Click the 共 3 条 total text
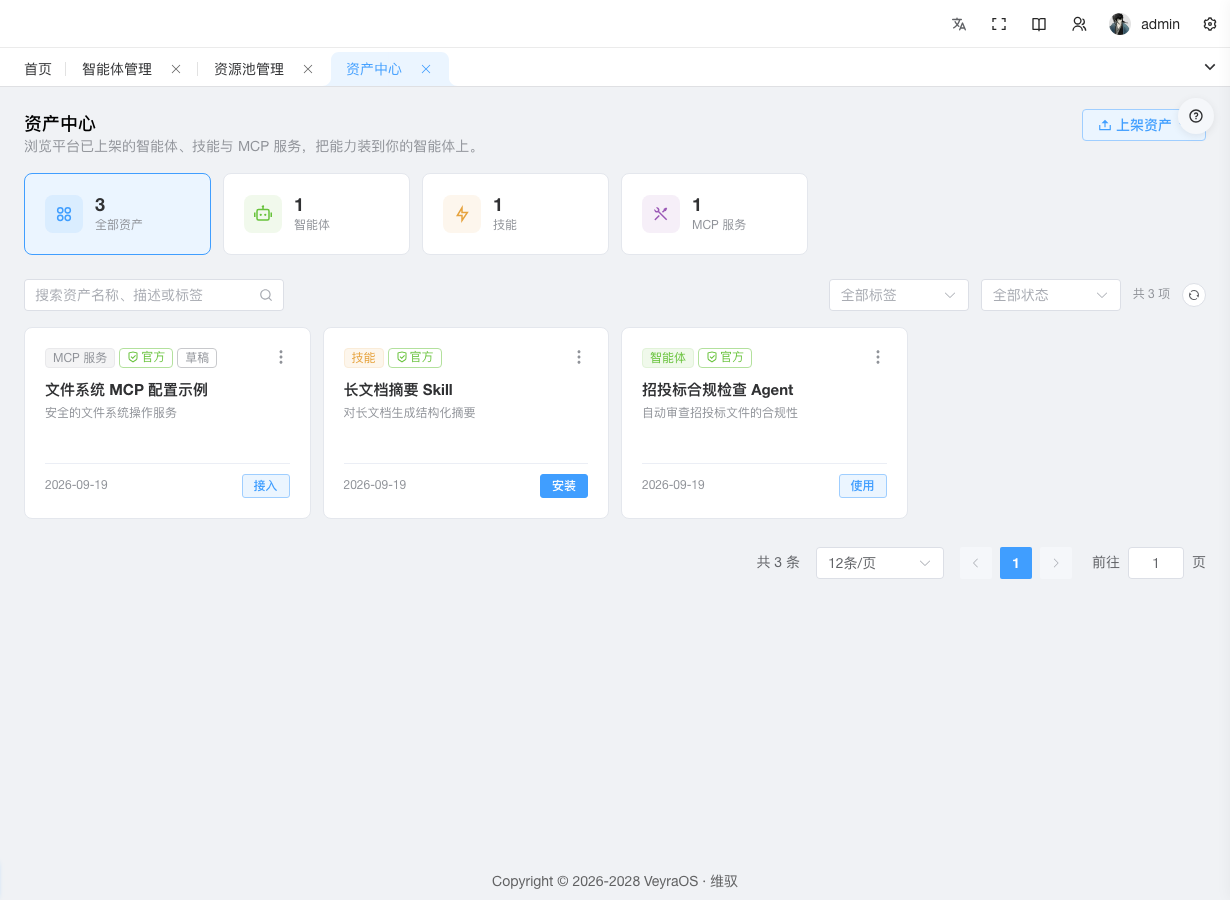 tap(778, 562)
